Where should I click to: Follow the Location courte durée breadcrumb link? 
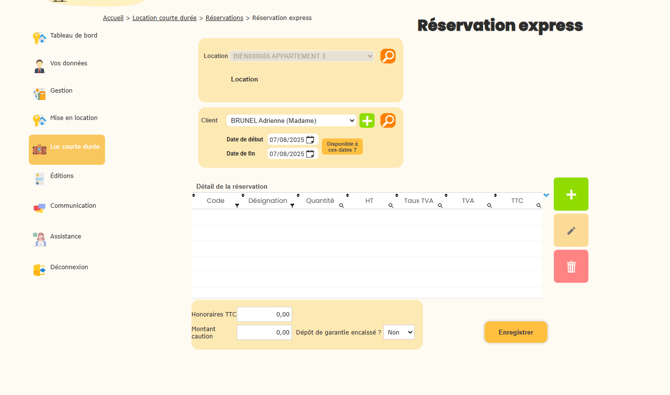(x=165, y=18)
